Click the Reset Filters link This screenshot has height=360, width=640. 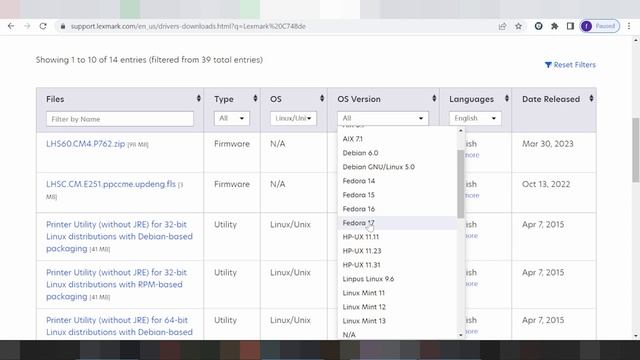pos(570,65)
